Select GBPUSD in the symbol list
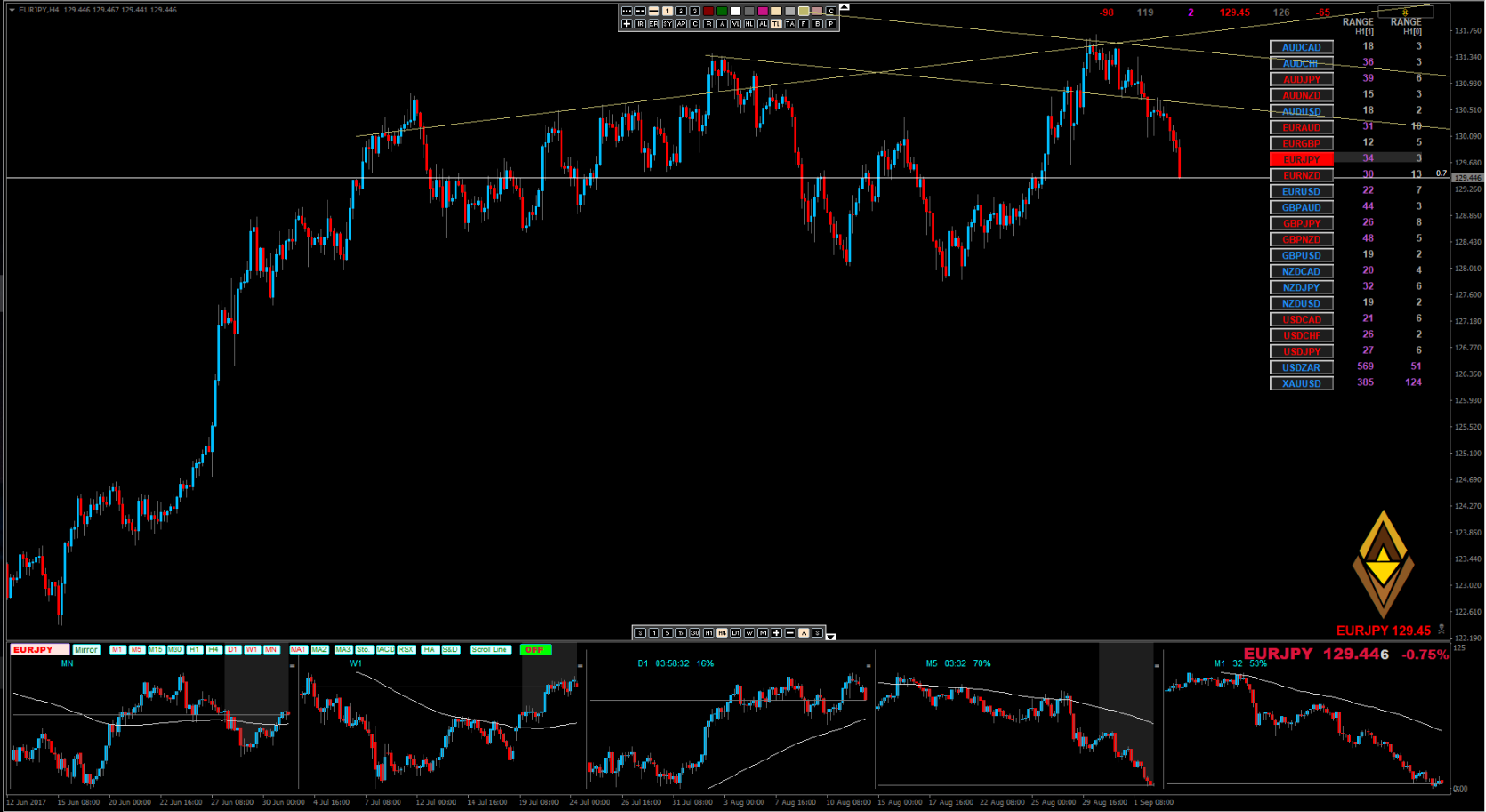 1302,255
